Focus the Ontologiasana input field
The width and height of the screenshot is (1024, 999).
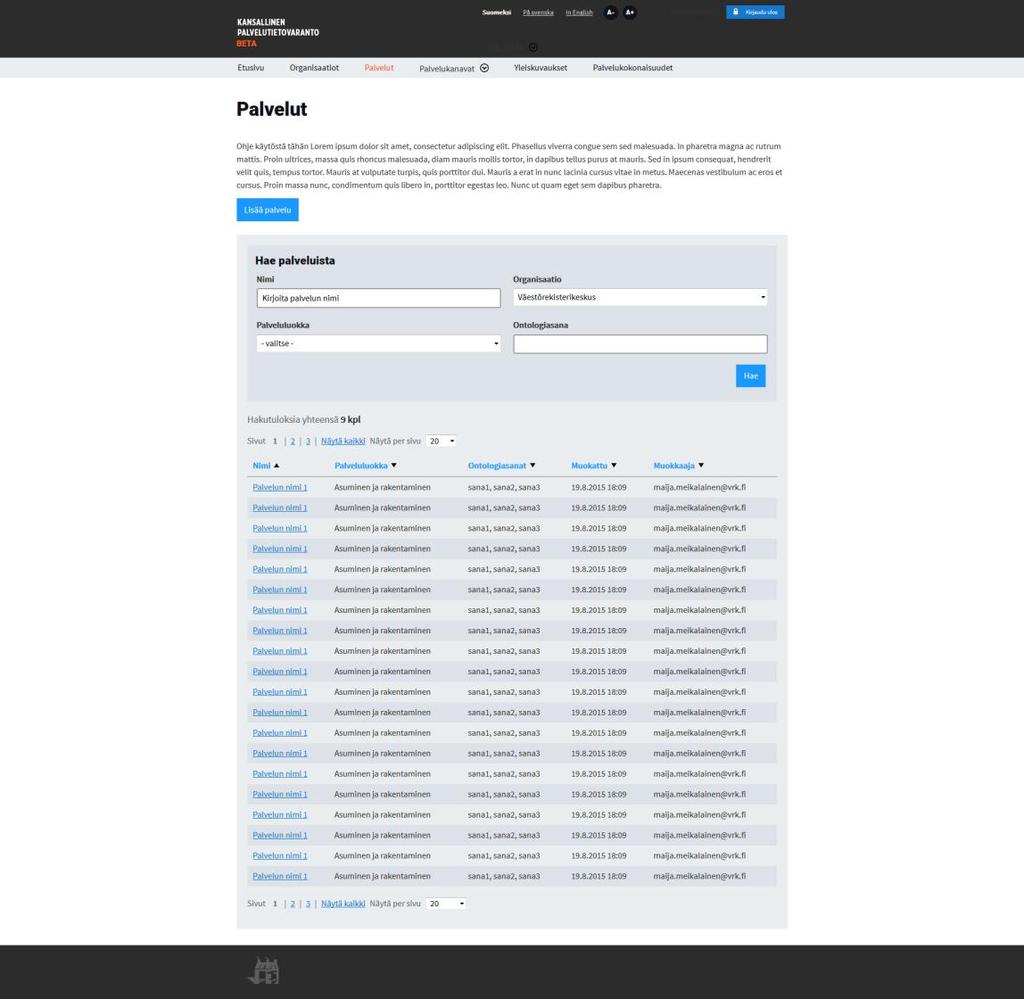[x=640, y=344]
